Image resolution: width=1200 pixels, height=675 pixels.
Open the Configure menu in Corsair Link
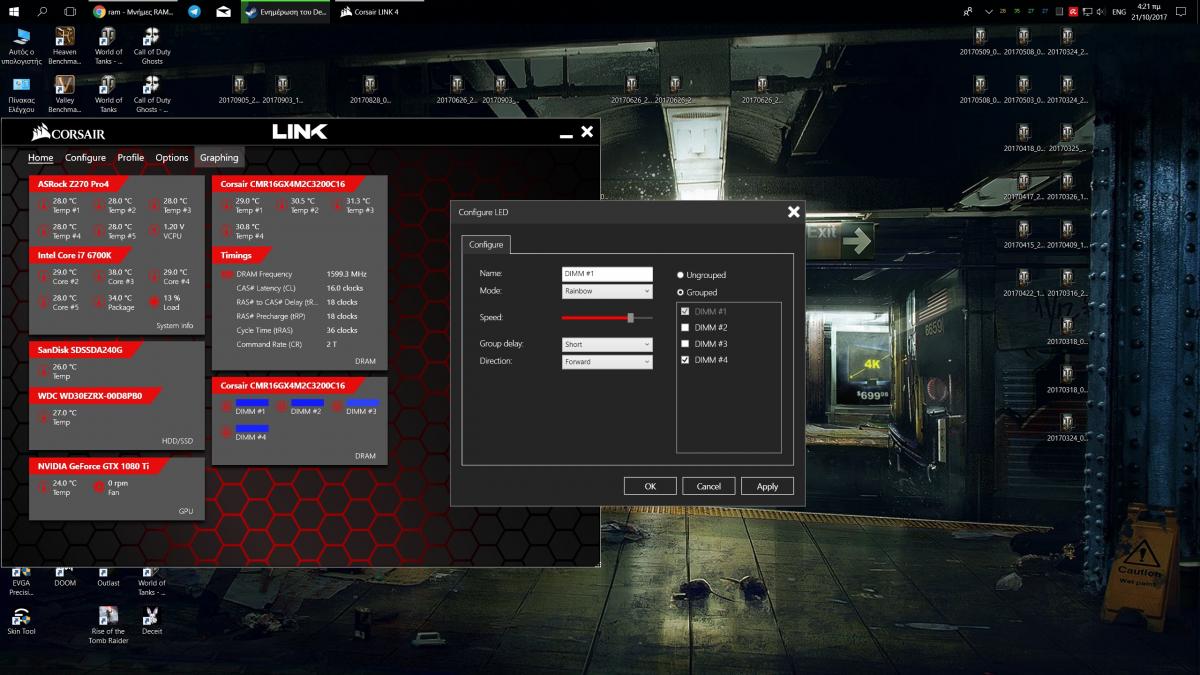[x=85, y=158]
